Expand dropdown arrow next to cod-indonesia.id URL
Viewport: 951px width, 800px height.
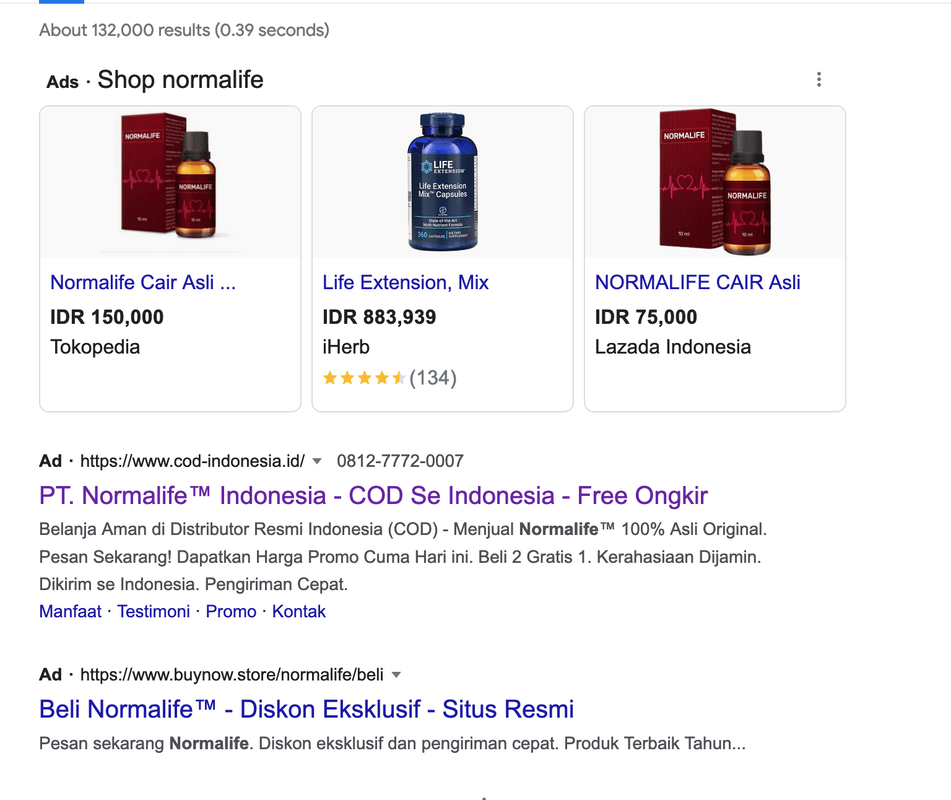point(317,461)
